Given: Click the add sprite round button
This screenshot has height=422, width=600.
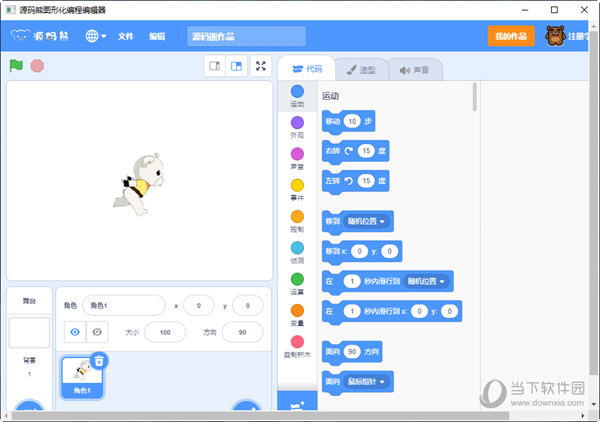Looking at the screenshot, I should (247, 406).
